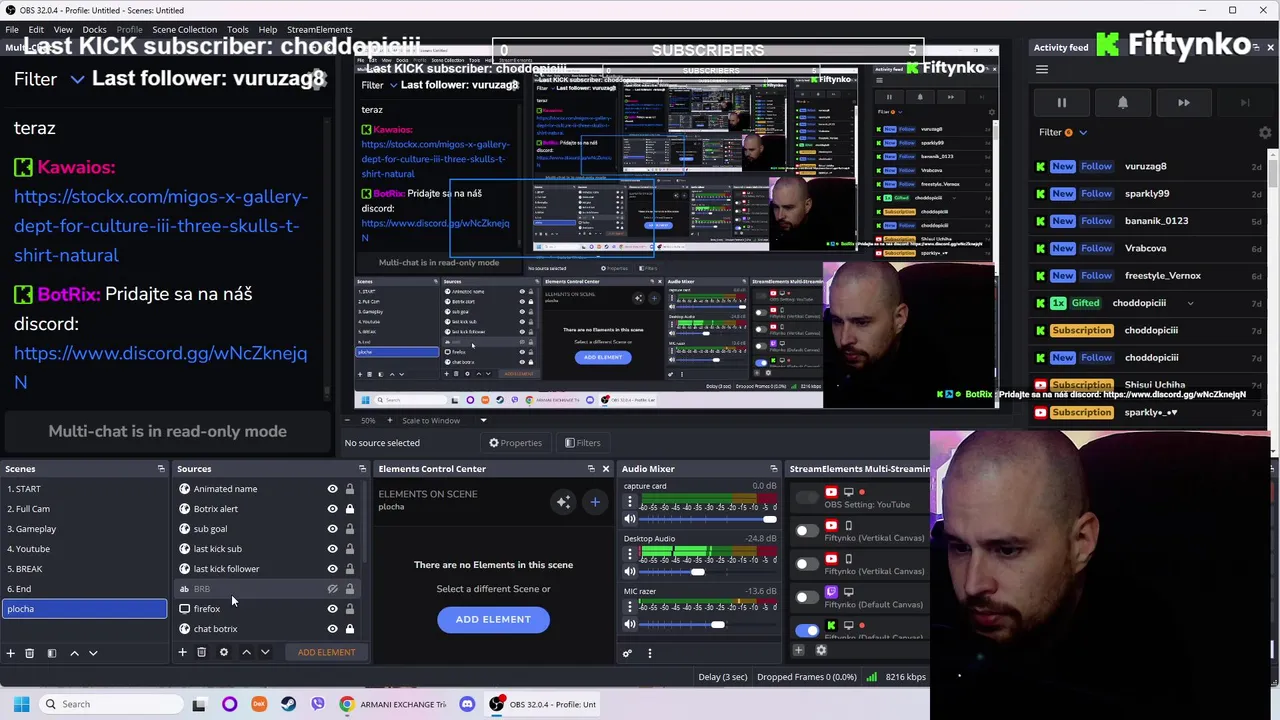Expand the gifted choddopiciii entry chevron
Viewport: 1280px width, 720px height.
click(x=1190, y=303)
